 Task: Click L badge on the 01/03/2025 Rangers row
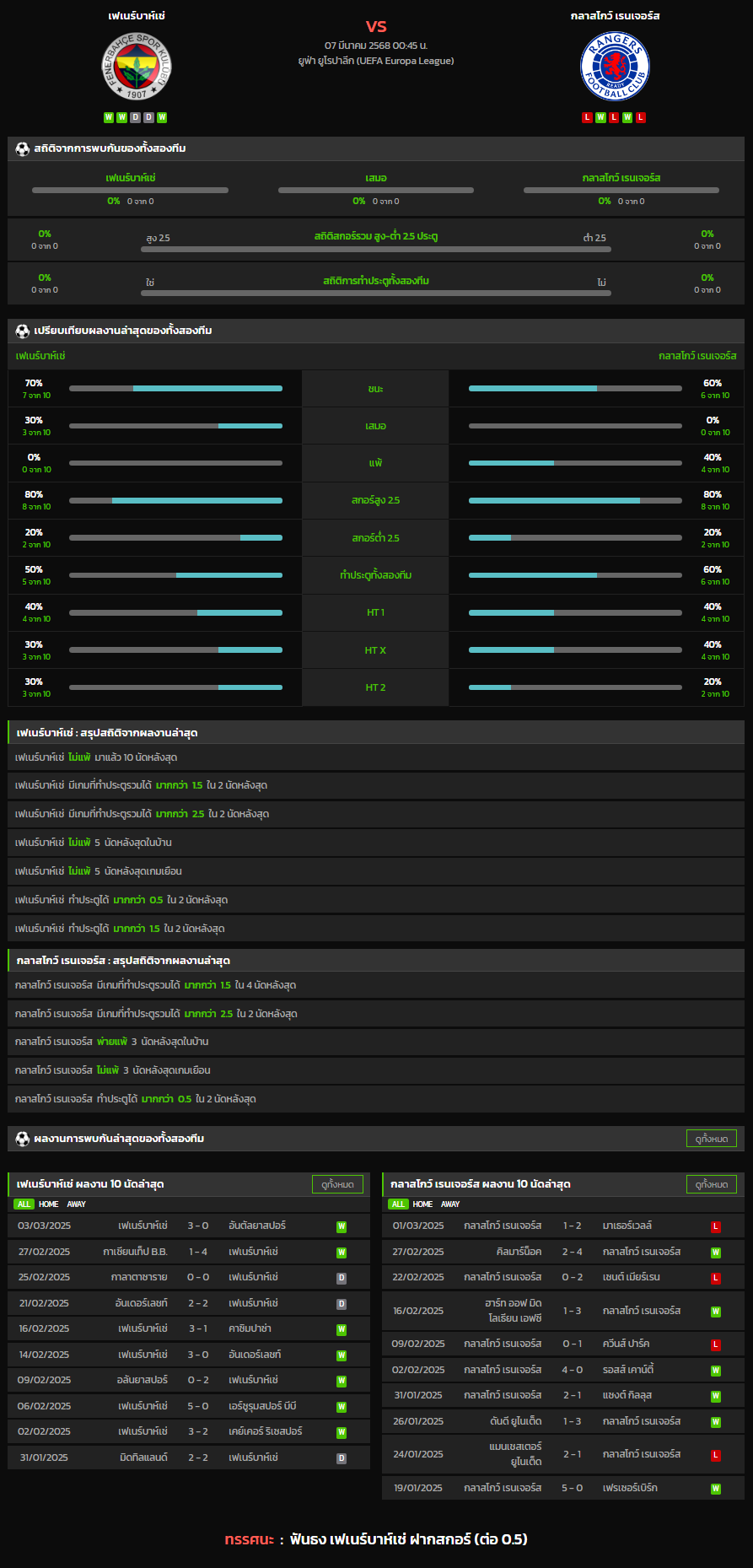pyautogui.click(x=716, y=1226)
